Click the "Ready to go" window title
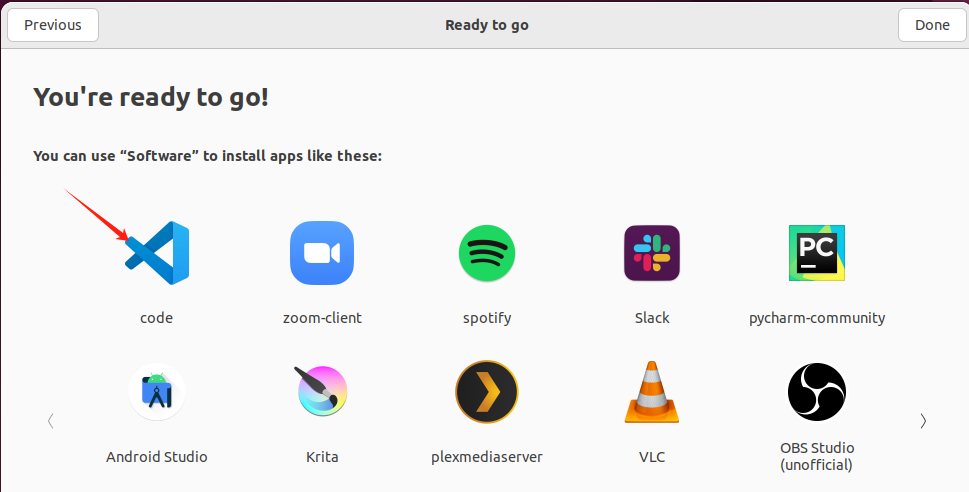 coord(487,25)
